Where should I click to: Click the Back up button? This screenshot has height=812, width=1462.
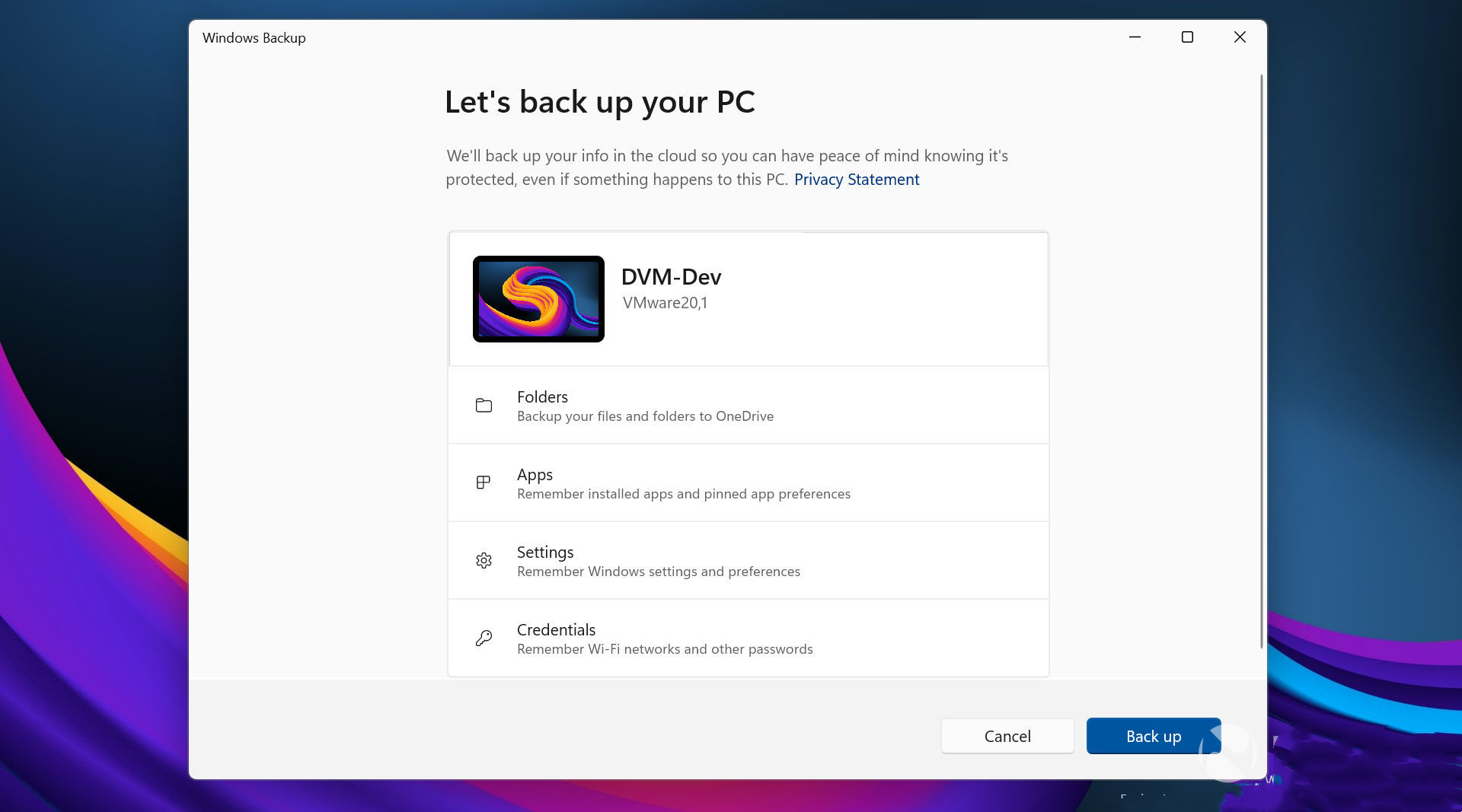(x=1154, y=736)
